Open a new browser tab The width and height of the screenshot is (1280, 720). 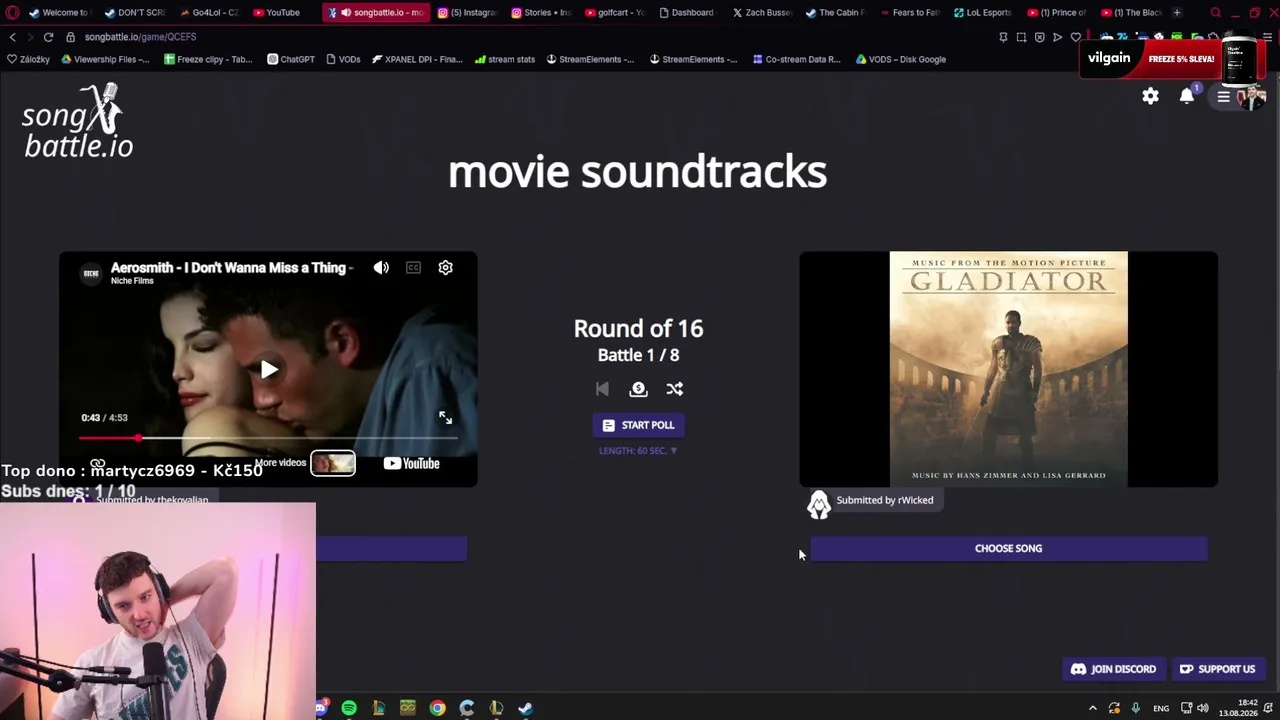[x=1177, y=12]
